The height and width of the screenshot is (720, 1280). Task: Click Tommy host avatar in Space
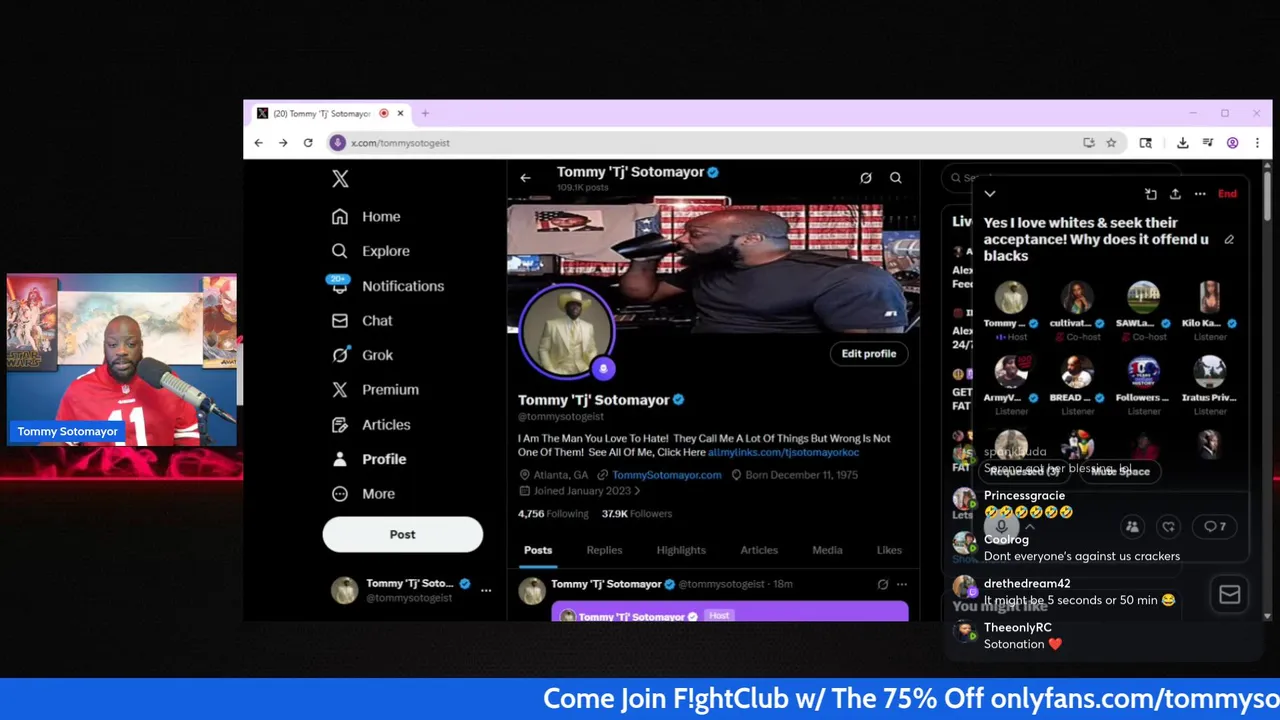pos(1011,298)
